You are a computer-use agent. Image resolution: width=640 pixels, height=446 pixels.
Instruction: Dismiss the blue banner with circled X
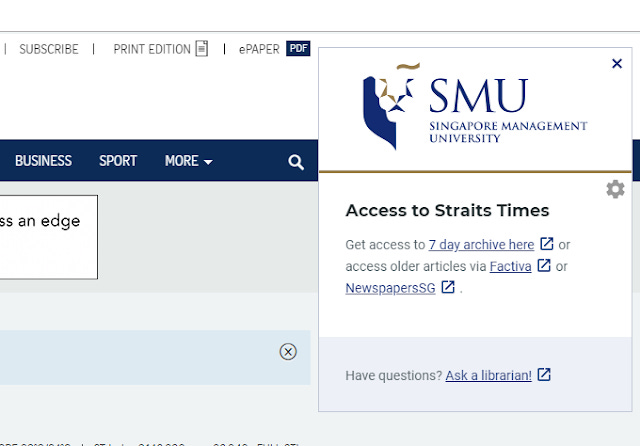pos(288,352)
